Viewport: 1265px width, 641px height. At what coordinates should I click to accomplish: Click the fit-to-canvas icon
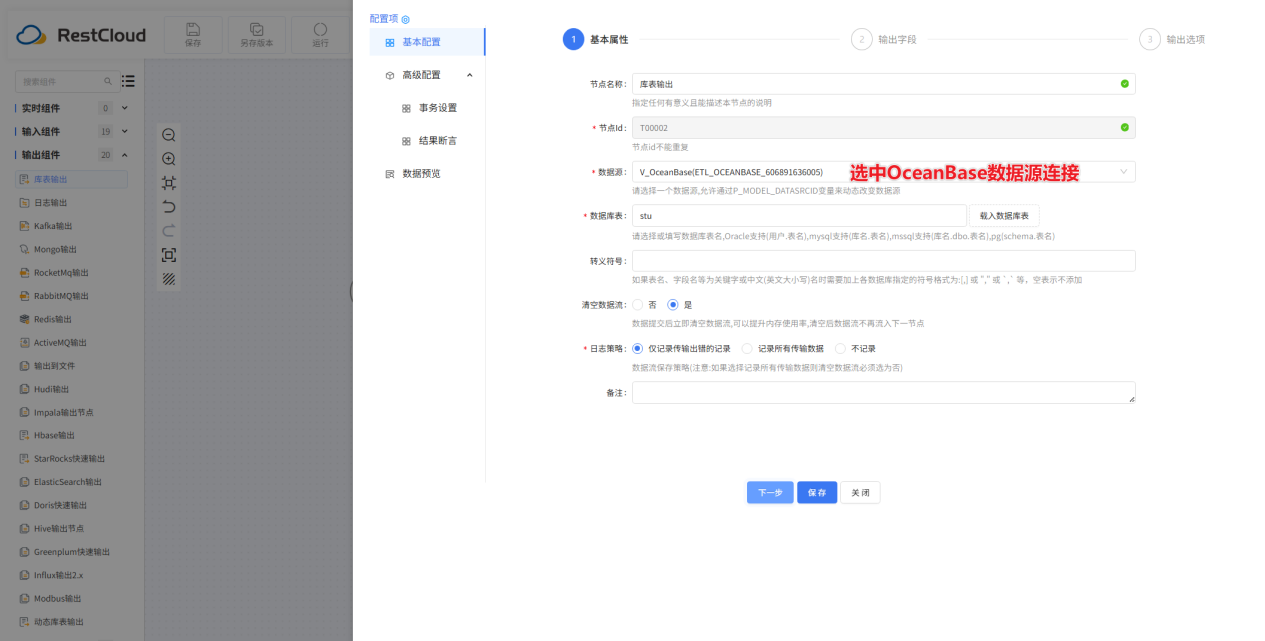169,183
